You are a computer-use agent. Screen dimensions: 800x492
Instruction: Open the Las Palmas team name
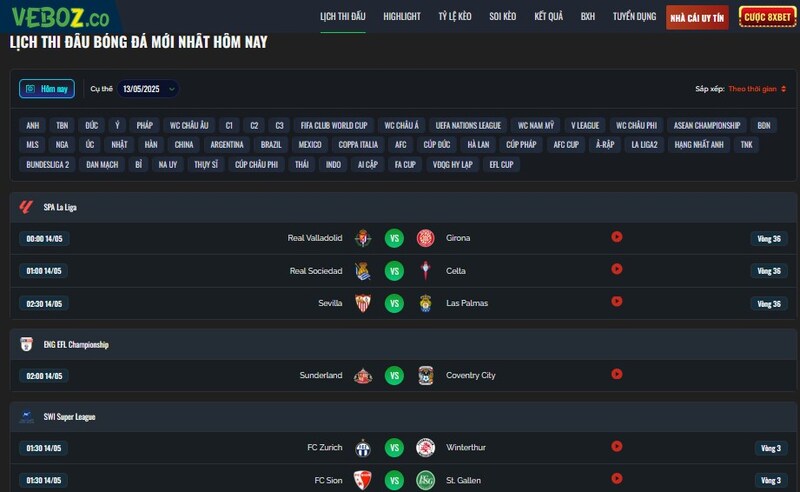tap(467, 303)
